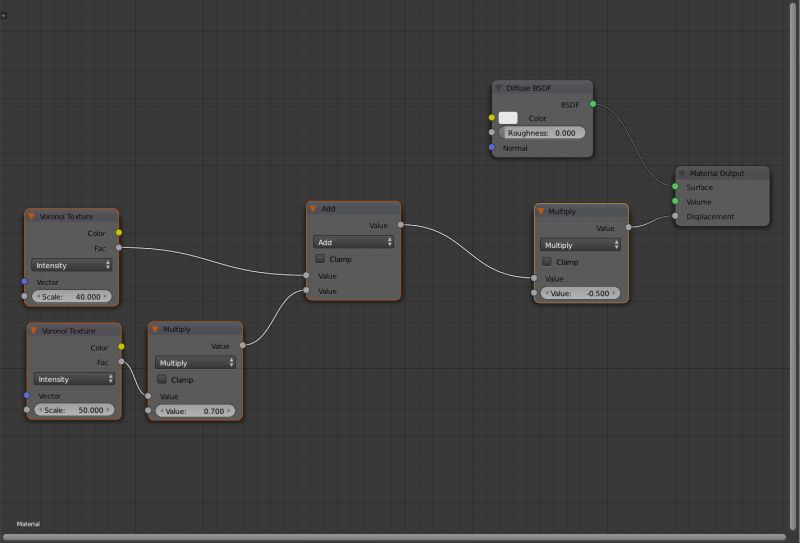Click increase arrow on the Value -0.500 field
This screenshot has width=800, height=543.
pyautogui.click(x=614, y=293)
